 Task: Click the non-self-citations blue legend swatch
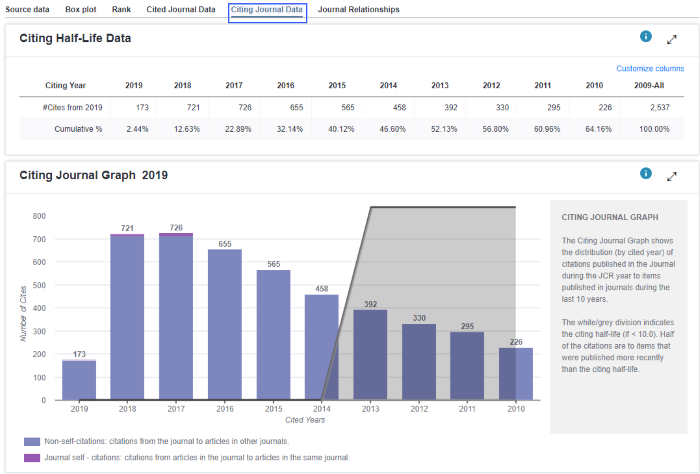click(32, 442)
